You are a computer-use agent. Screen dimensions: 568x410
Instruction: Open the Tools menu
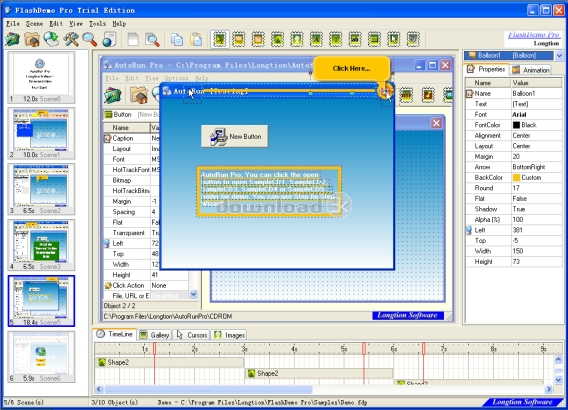click(97, 24)
